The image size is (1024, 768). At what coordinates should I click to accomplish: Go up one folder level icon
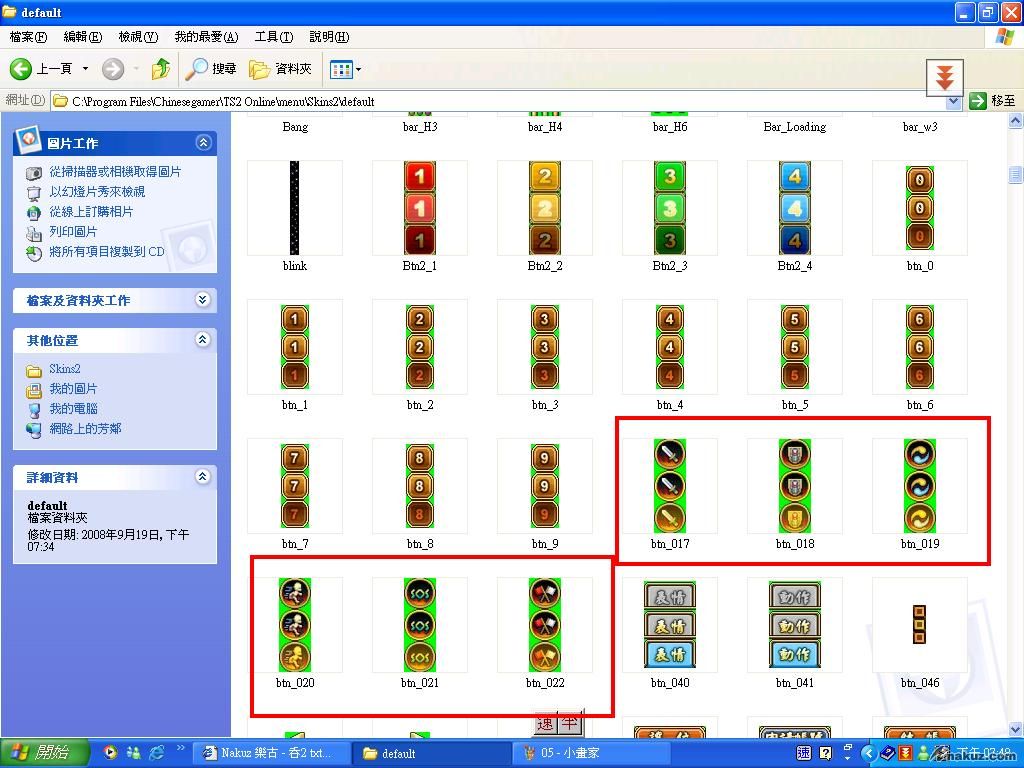[160, 69]
